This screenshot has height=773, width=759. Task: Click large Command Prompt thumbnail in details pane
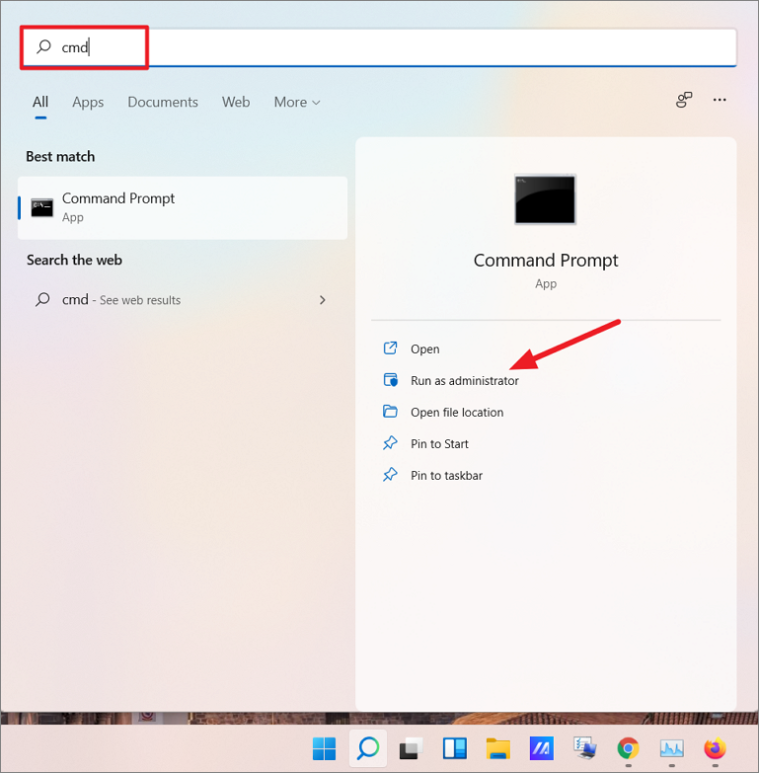pyautogui.click(x=545, y=199)
